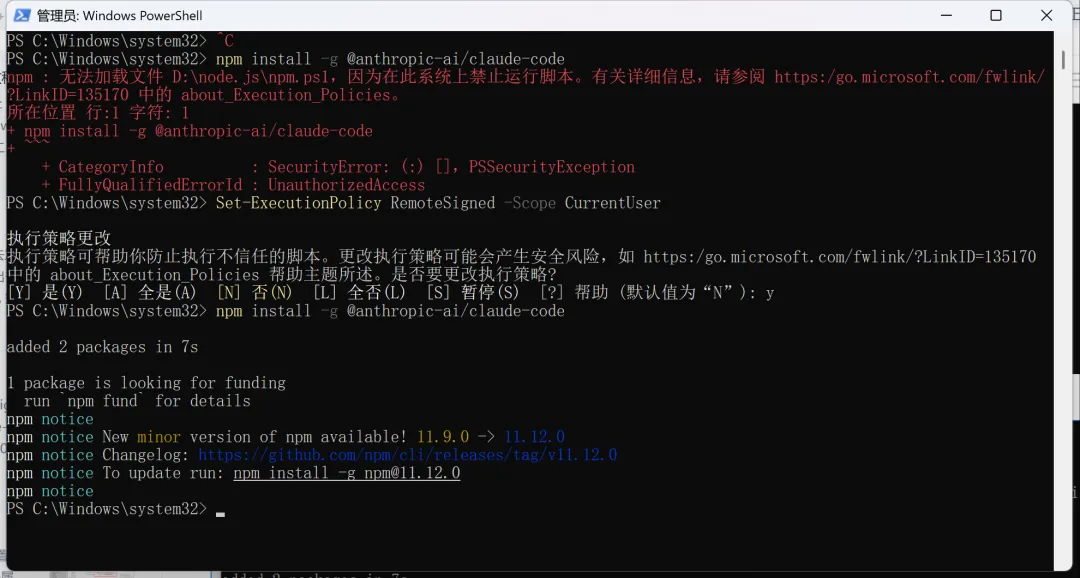Click the '所在位置 行:1 字符: 1' line

pyautogui.click(x=98, y=112)
